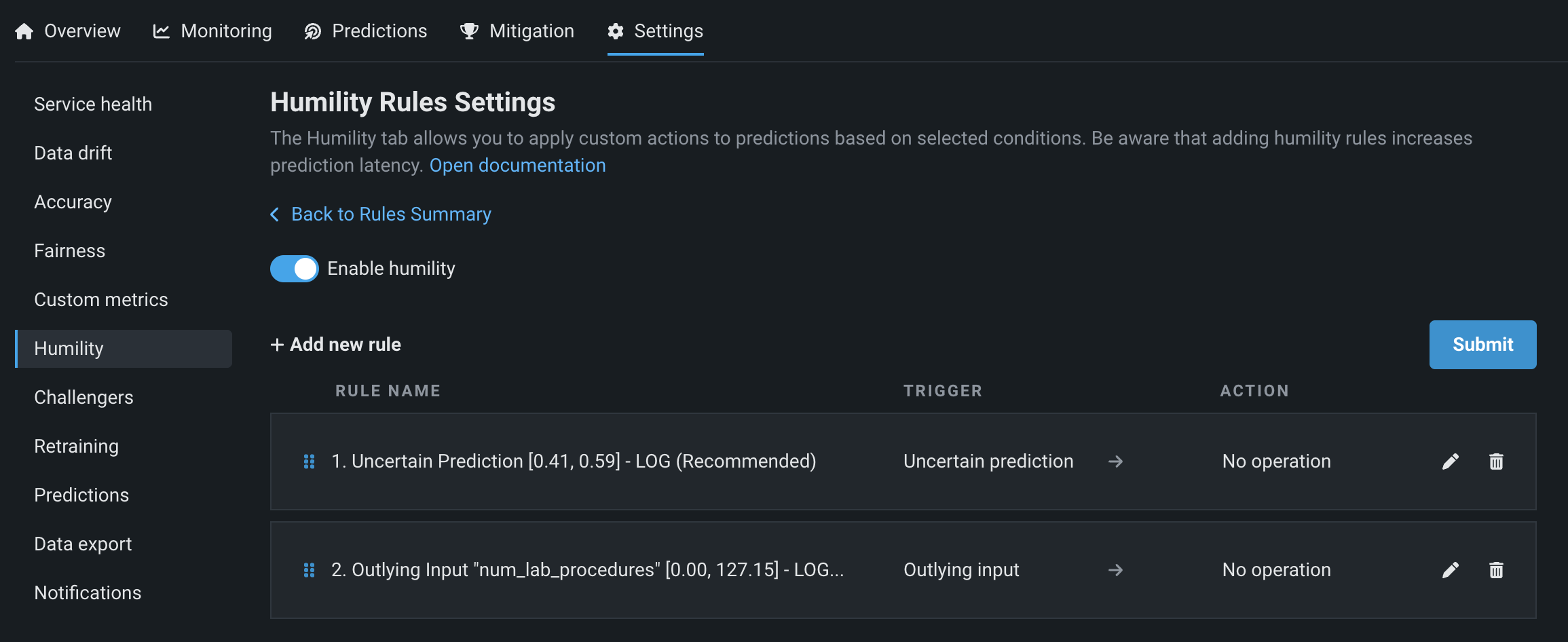Click drag handle for Uncertain Prediction rule
Image resolution: width=1568 pixels, height=642 pixels.
(x=309, y=461)
